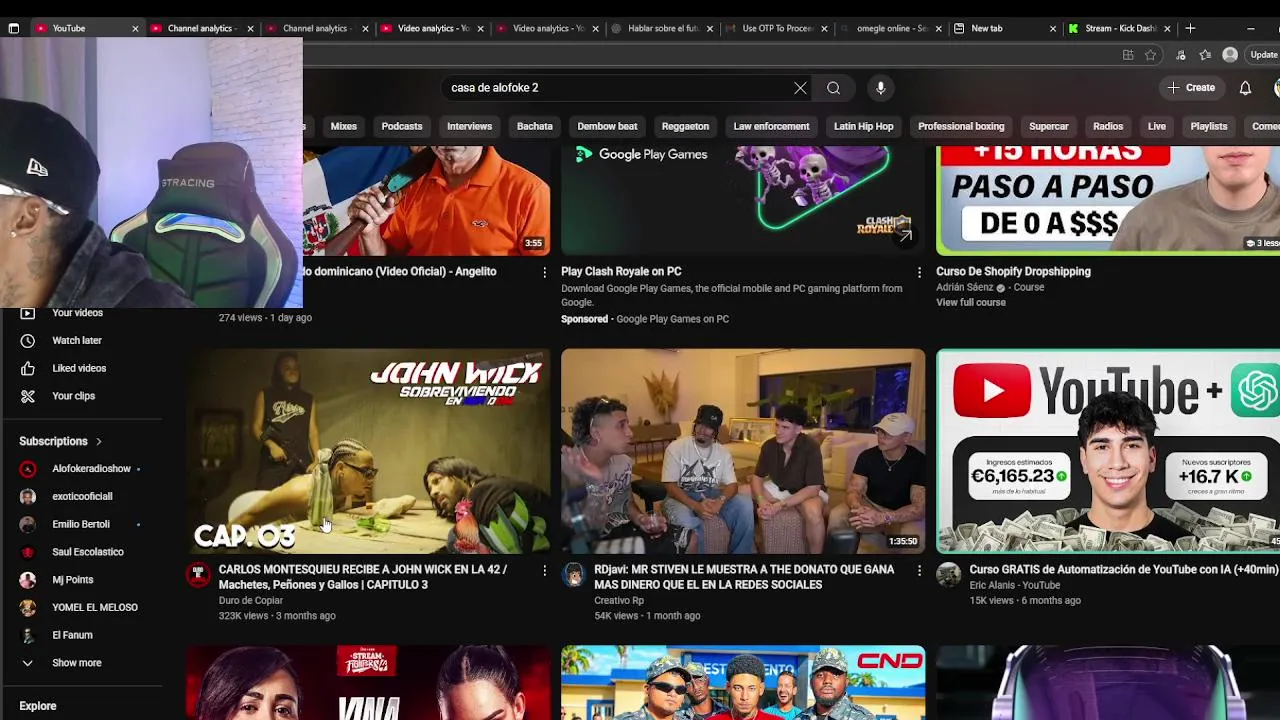The width and height of the screenshot is (1280, 720).
Task: Open the Creativo Rp channel avatar
Action: point(573,574)
